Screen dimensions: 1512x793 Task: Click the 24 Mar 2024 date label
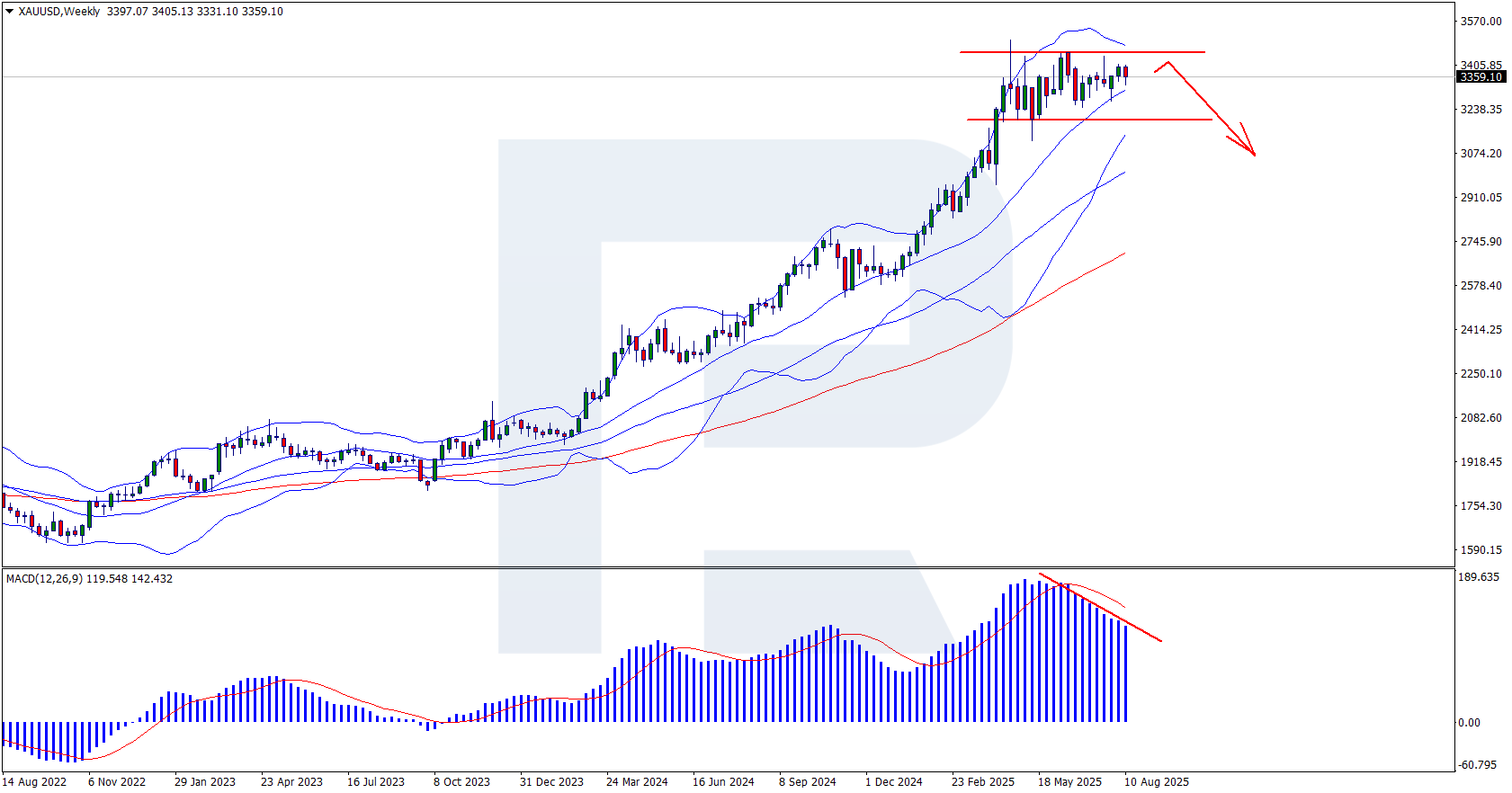(x=637, y=782)
